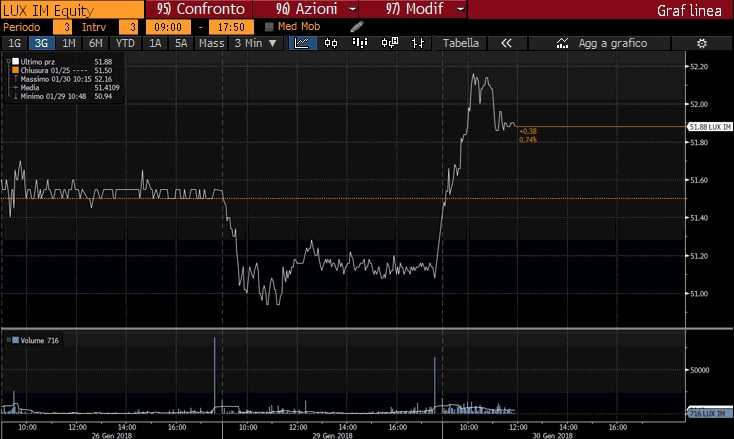
Task: Open the Tabella view
Action: coord(461,43)
